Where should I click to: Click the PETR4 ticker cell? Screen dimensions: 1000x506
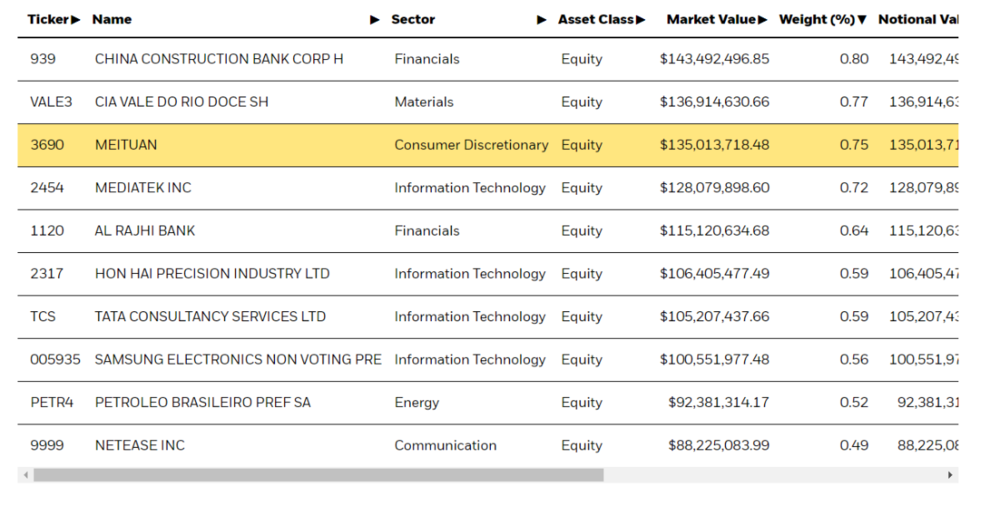coord(52,403)
